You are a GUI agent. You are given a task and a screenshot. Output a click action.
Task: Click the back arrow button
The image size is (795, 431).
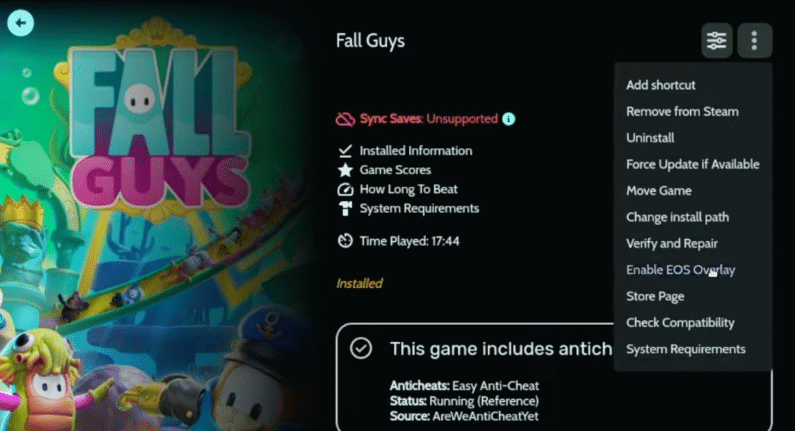point(21,23)
